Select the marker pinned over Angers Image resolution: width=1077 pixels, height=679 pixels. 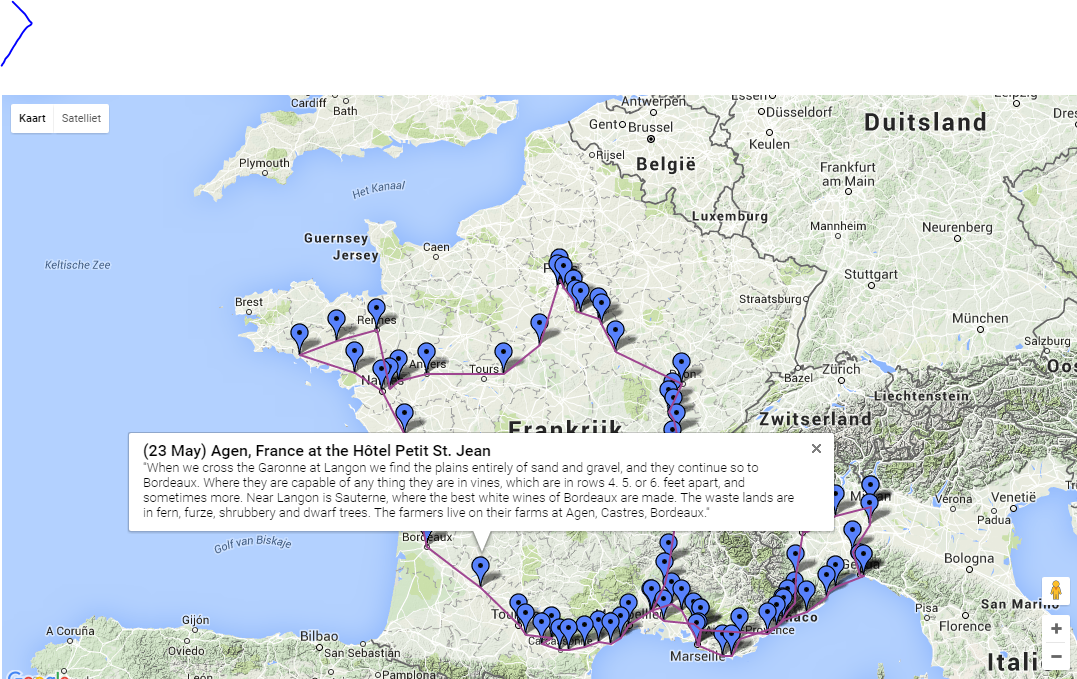pos(427,358)
